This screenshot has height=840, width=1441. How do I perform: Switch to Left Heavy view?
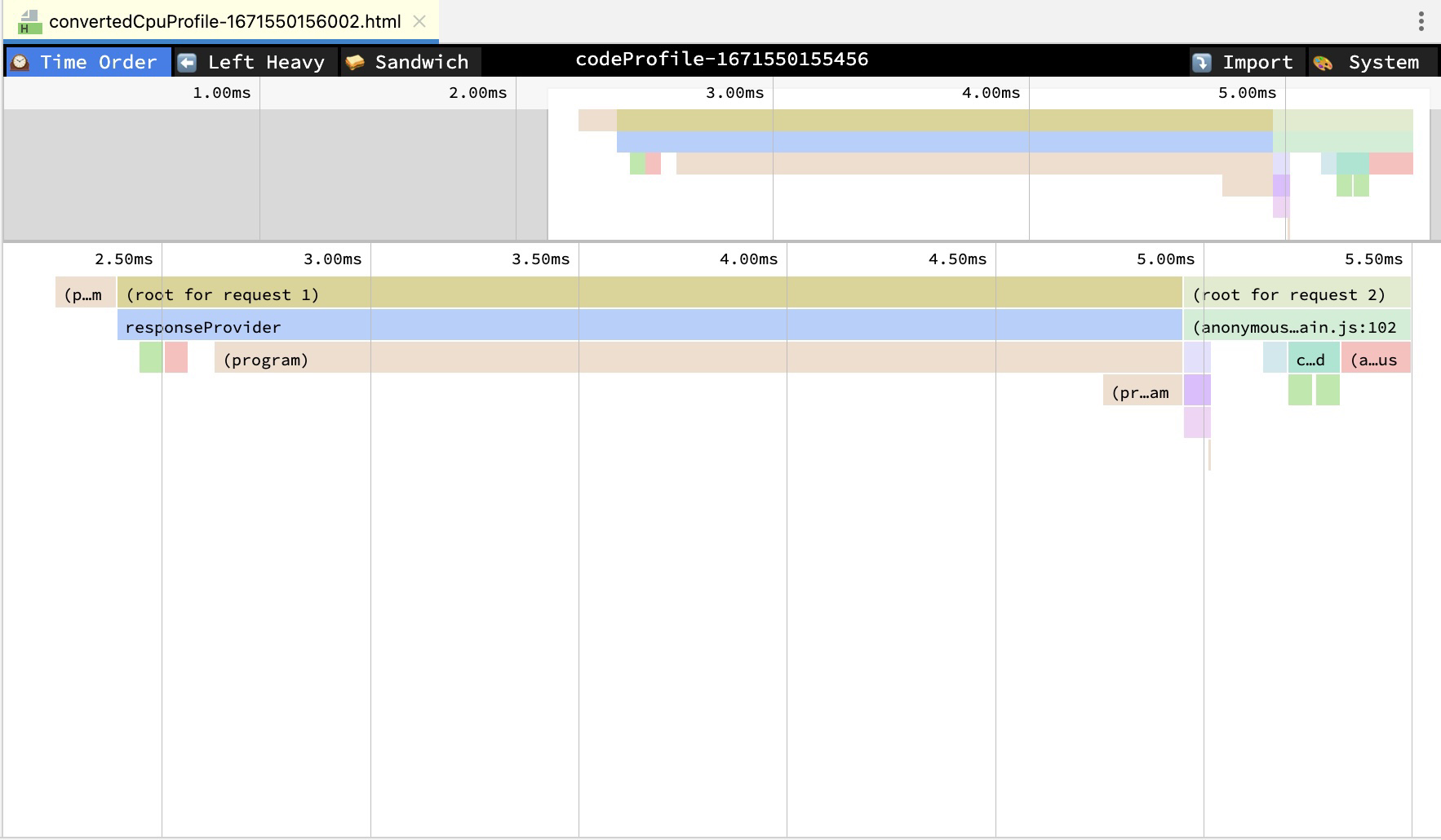coord(255,62)
